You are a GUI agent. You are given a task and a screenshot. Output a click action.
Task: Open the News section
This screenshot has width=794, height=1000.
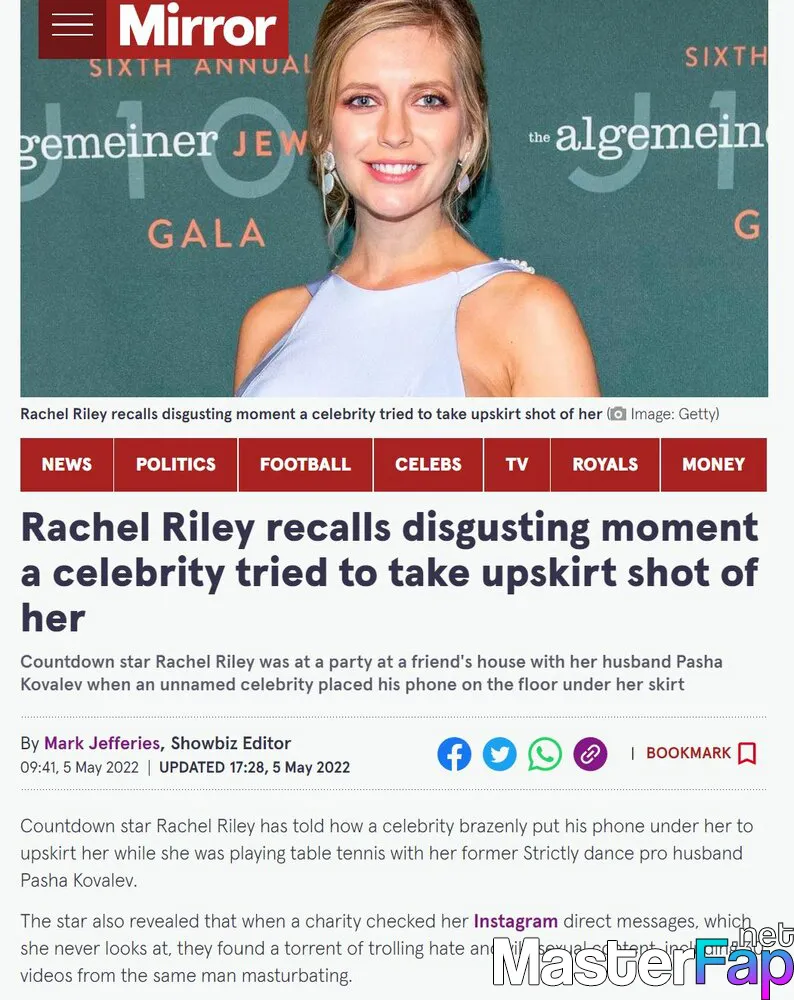coord(67,464)
